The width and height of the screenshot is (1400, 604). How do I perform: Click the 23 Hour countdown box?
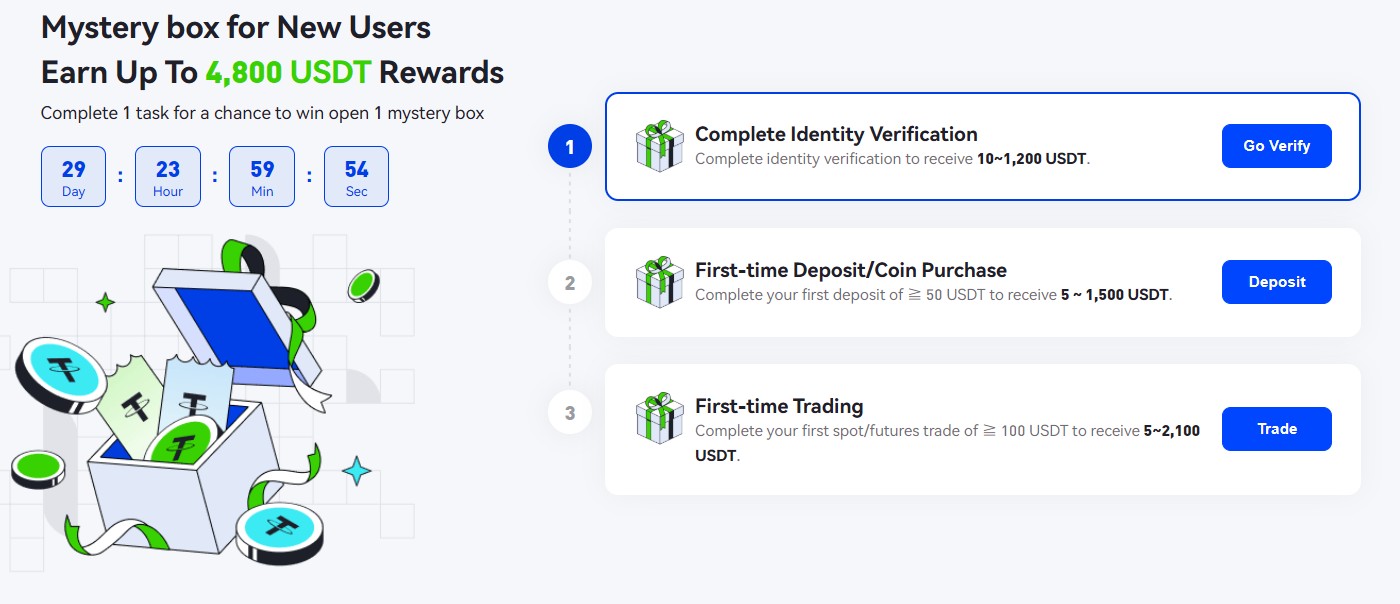coord(168,177)
